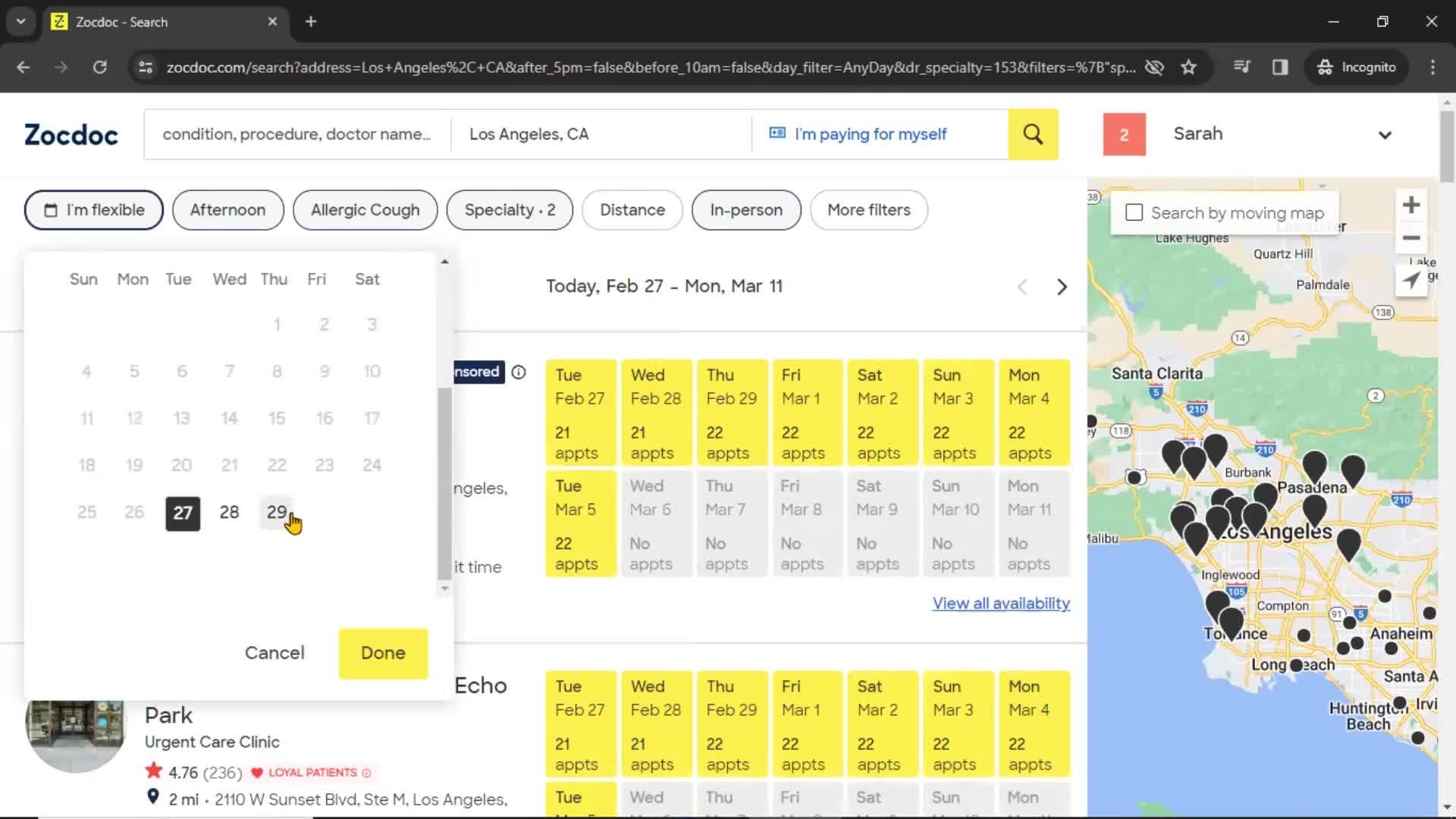The width and height of the screenshot is (1456, 819).
Task: Select date 29 in the calendar
Action: [x=277, y=513]
